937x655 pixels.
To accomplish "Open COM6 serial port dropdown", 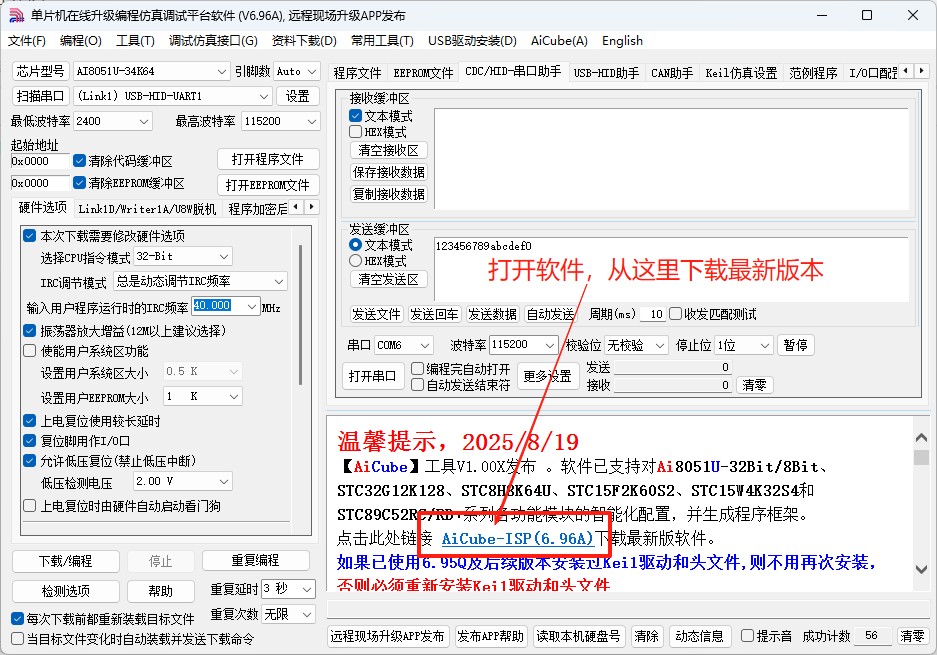I will (403, 345).
